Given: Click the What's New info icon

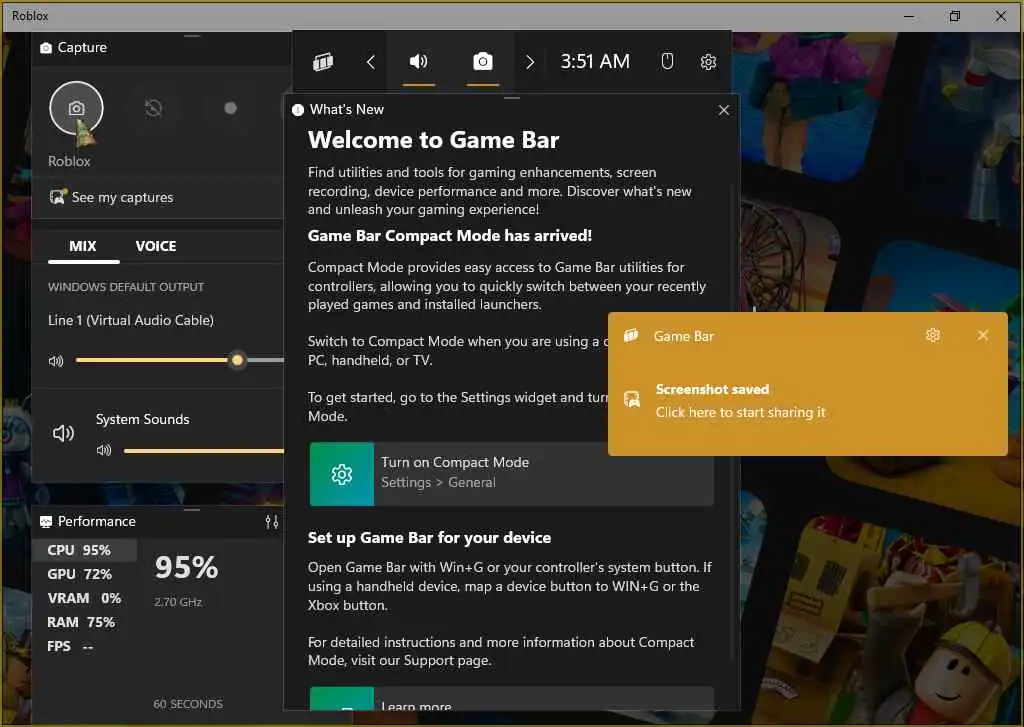Looking at the screenshot, I should pos(298,110).
